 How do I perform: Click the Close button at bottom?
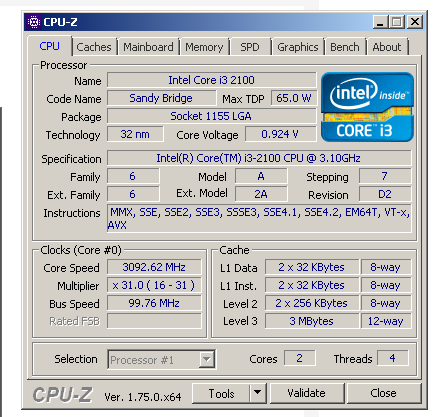tap(384, 393)
